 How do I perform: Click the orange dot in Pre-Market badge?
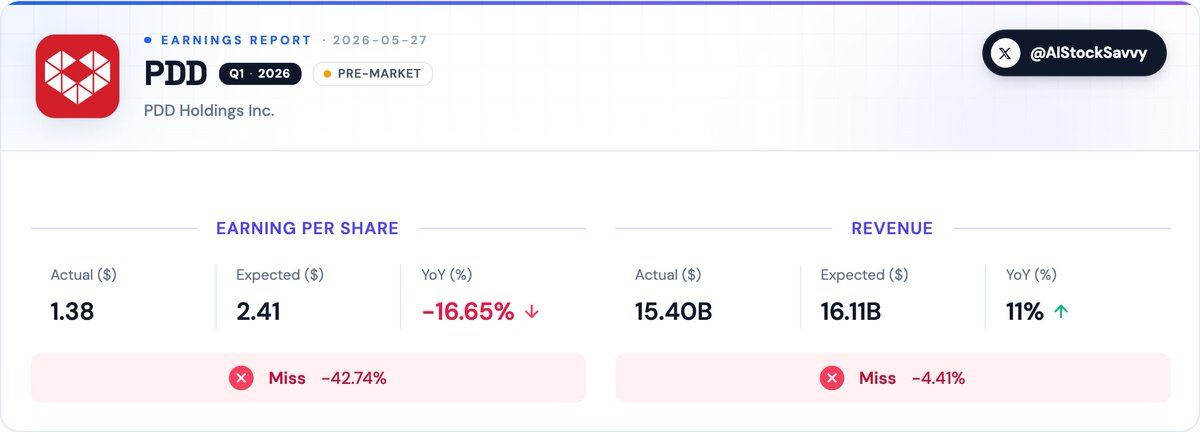click(x=328, y=74)
